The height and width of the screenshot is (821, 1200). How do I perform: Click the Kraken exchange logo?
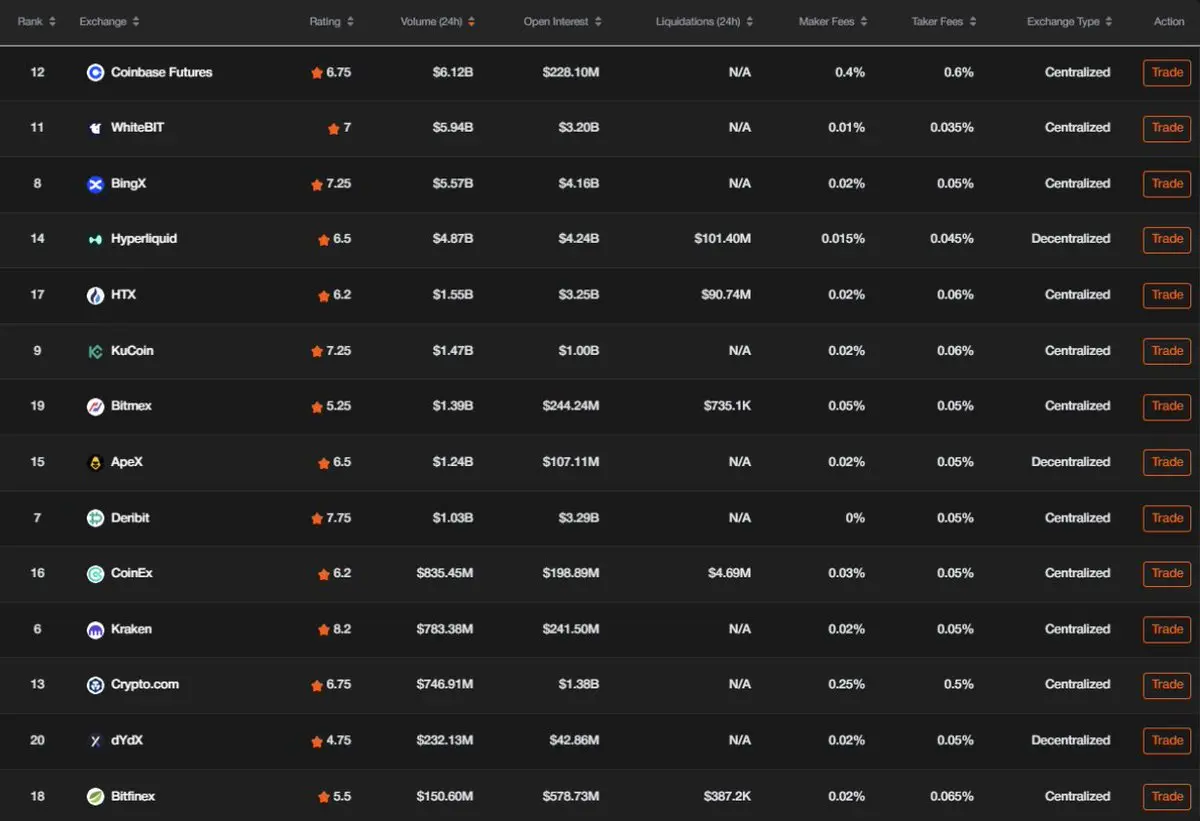pos(95,629)
